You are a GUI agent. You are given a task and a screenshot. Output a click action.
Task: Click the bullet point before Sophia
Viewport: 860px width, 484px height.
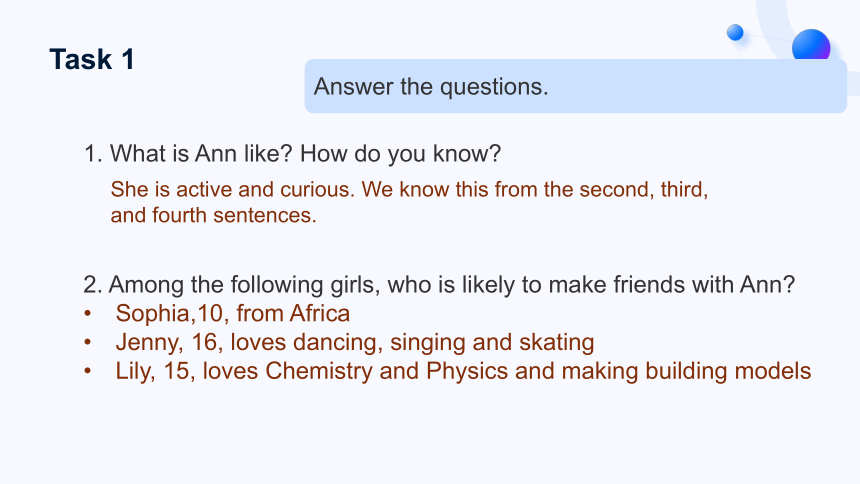(88, 314)
